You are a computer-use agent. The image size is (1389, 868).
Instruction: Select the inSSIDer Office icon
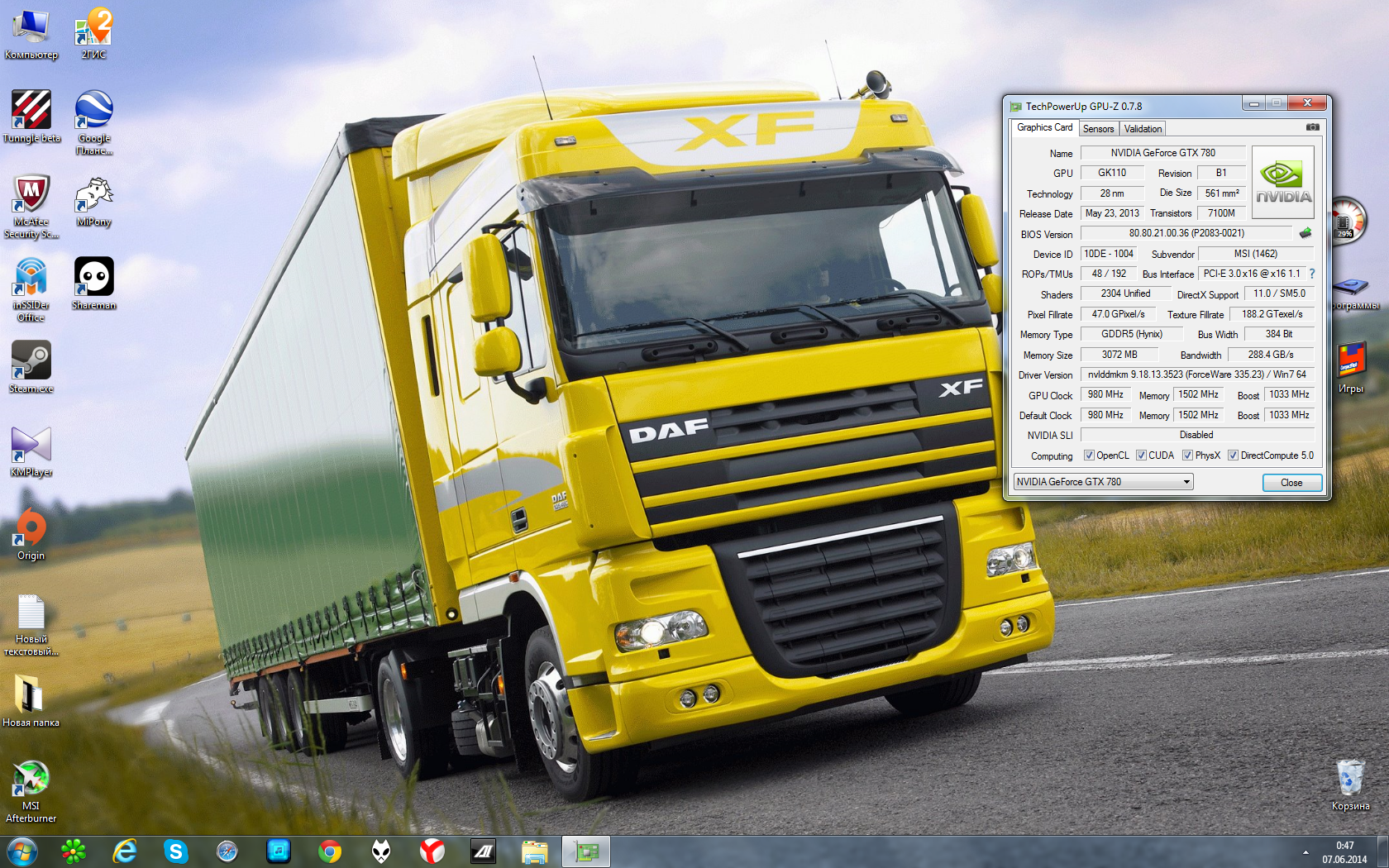pyautogui.click(x=31, y=290)
